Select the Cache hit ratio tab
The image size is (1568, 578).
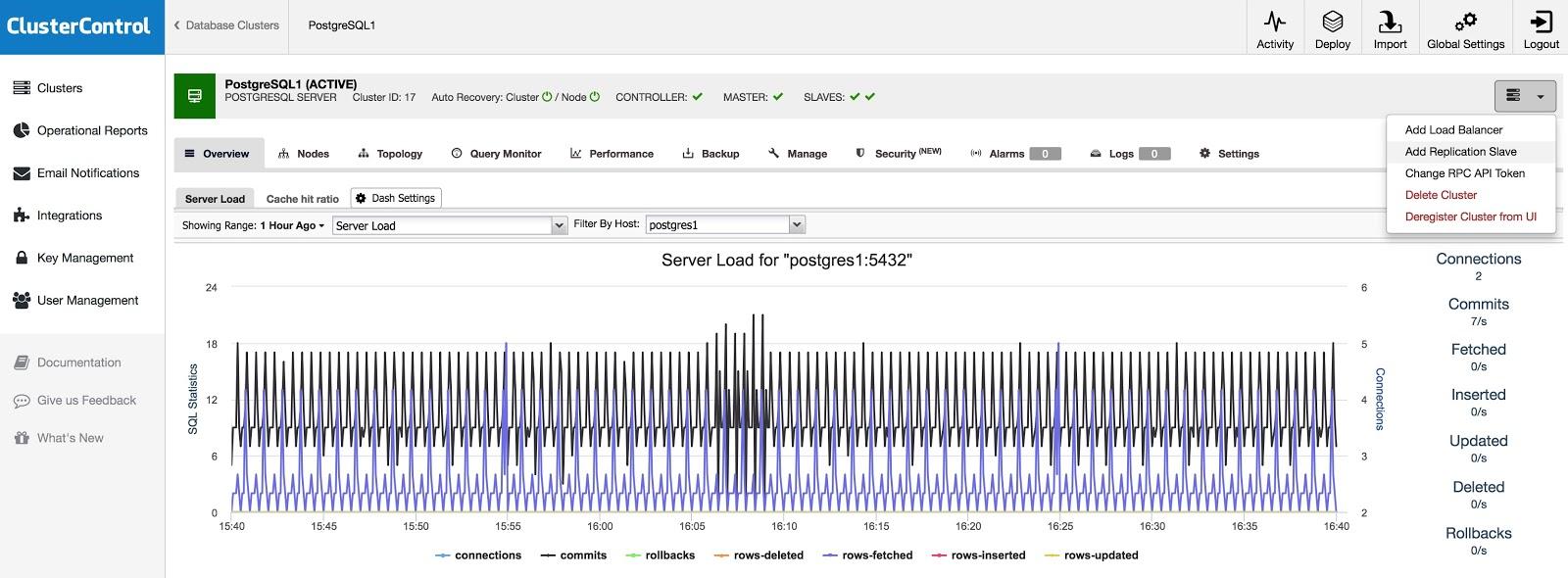303,199
